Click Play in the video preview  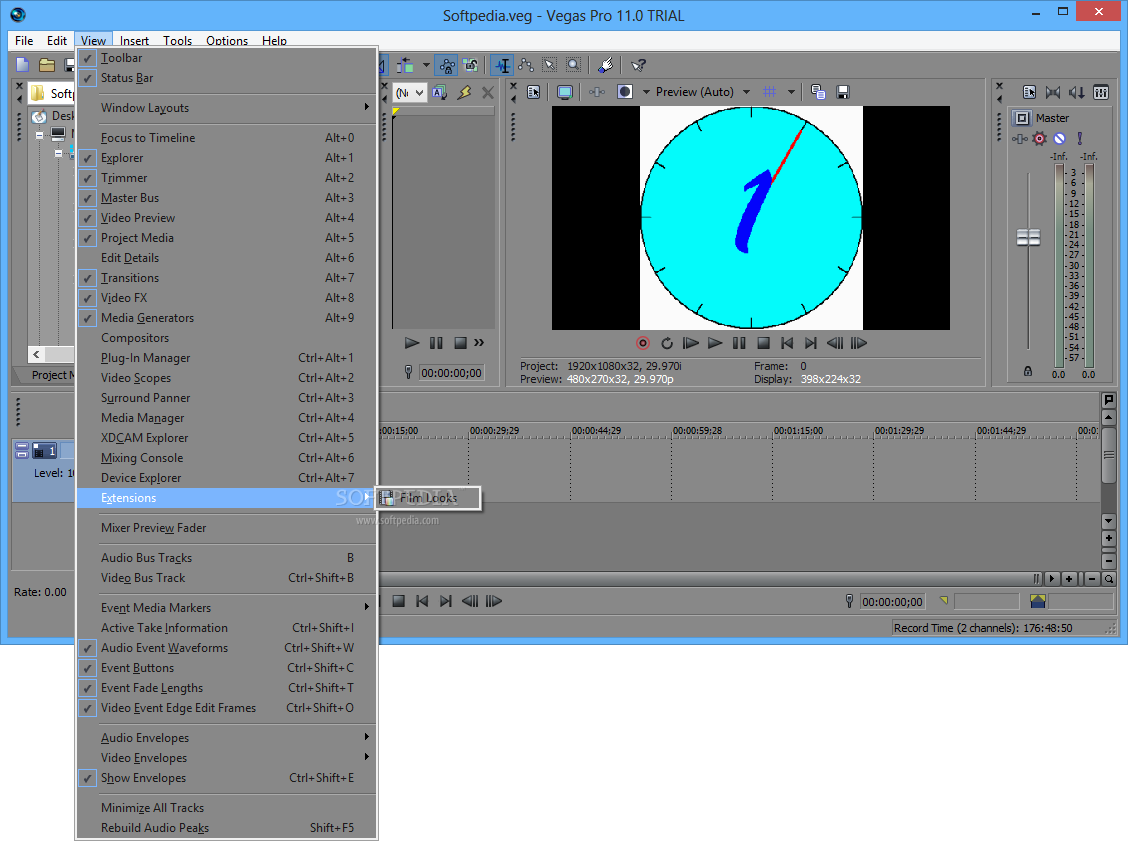tap(715, 343)
